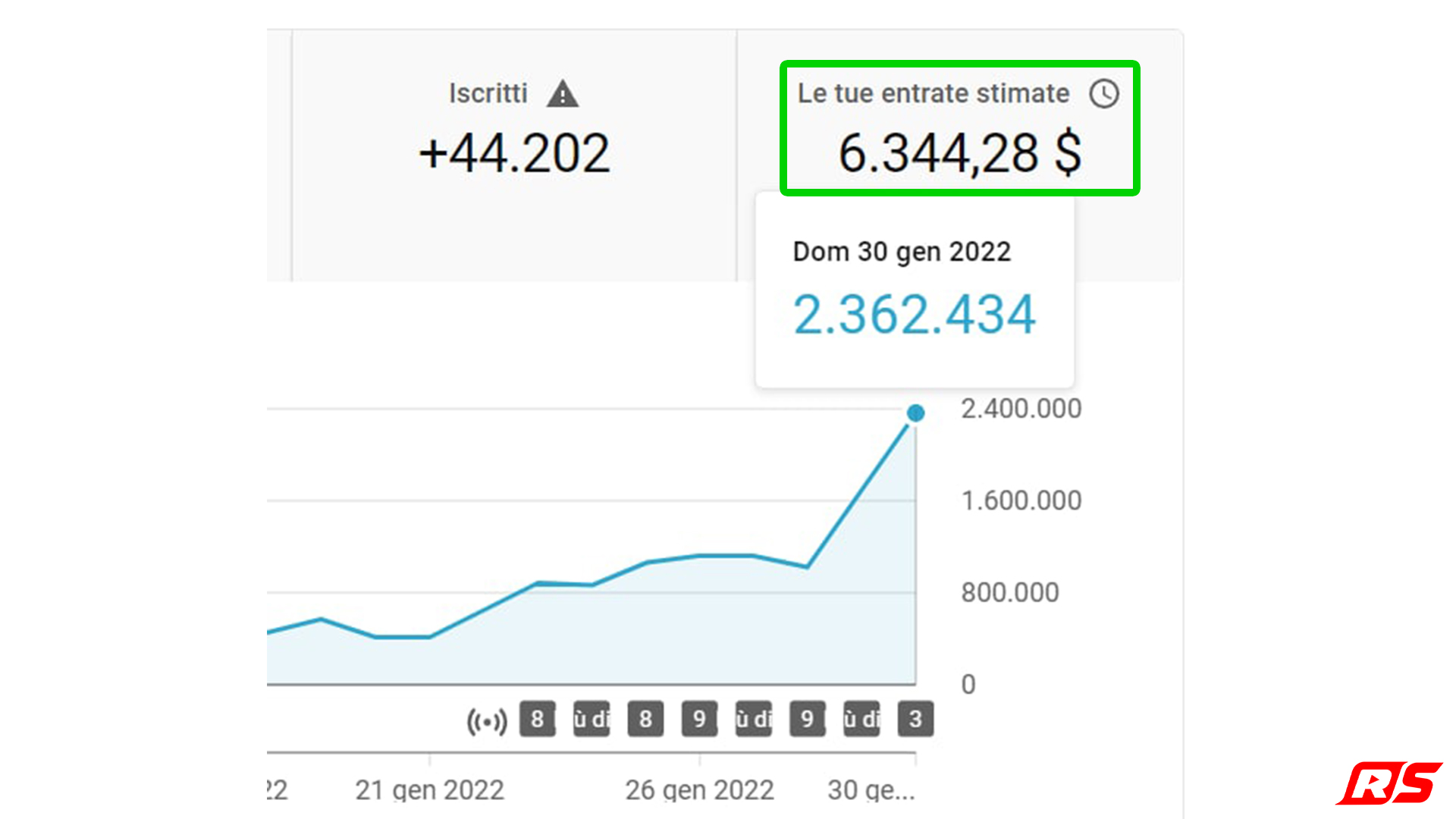
Task: Click the warning triangle icon beside Iscritti
Action: click(x=563, y=94)
